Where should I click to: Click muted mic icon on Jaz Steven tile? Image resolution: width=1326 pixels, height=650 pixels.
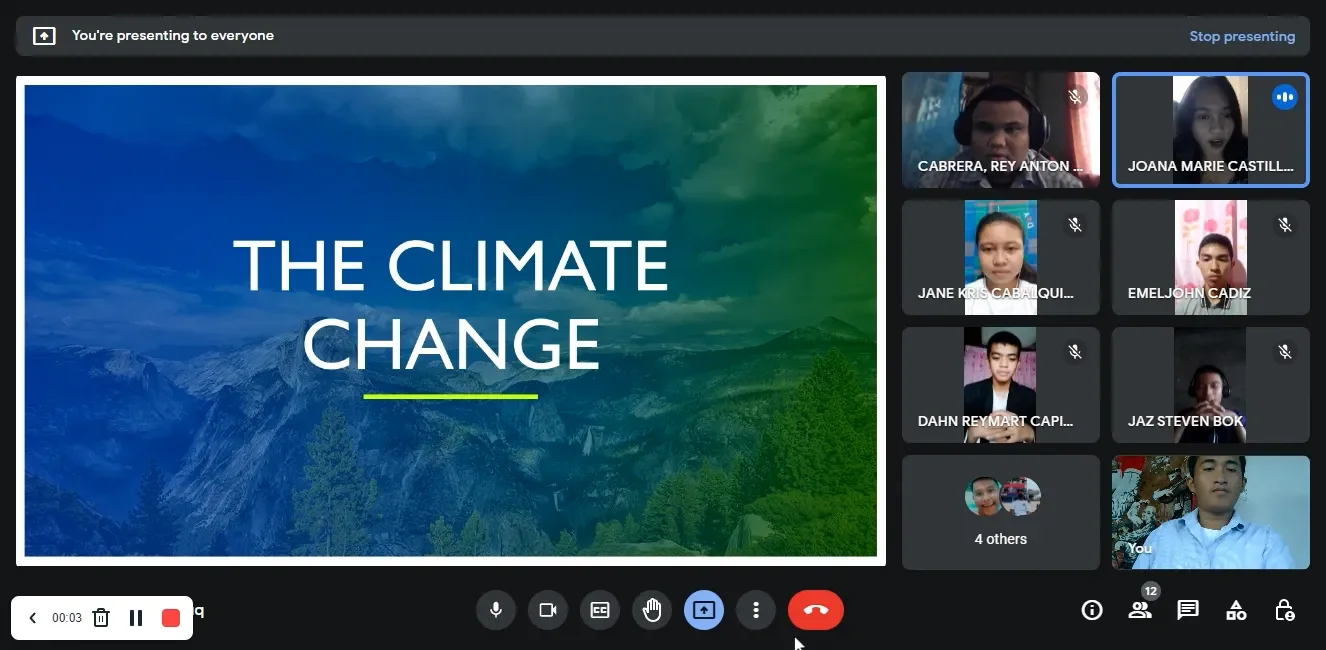1285,352
